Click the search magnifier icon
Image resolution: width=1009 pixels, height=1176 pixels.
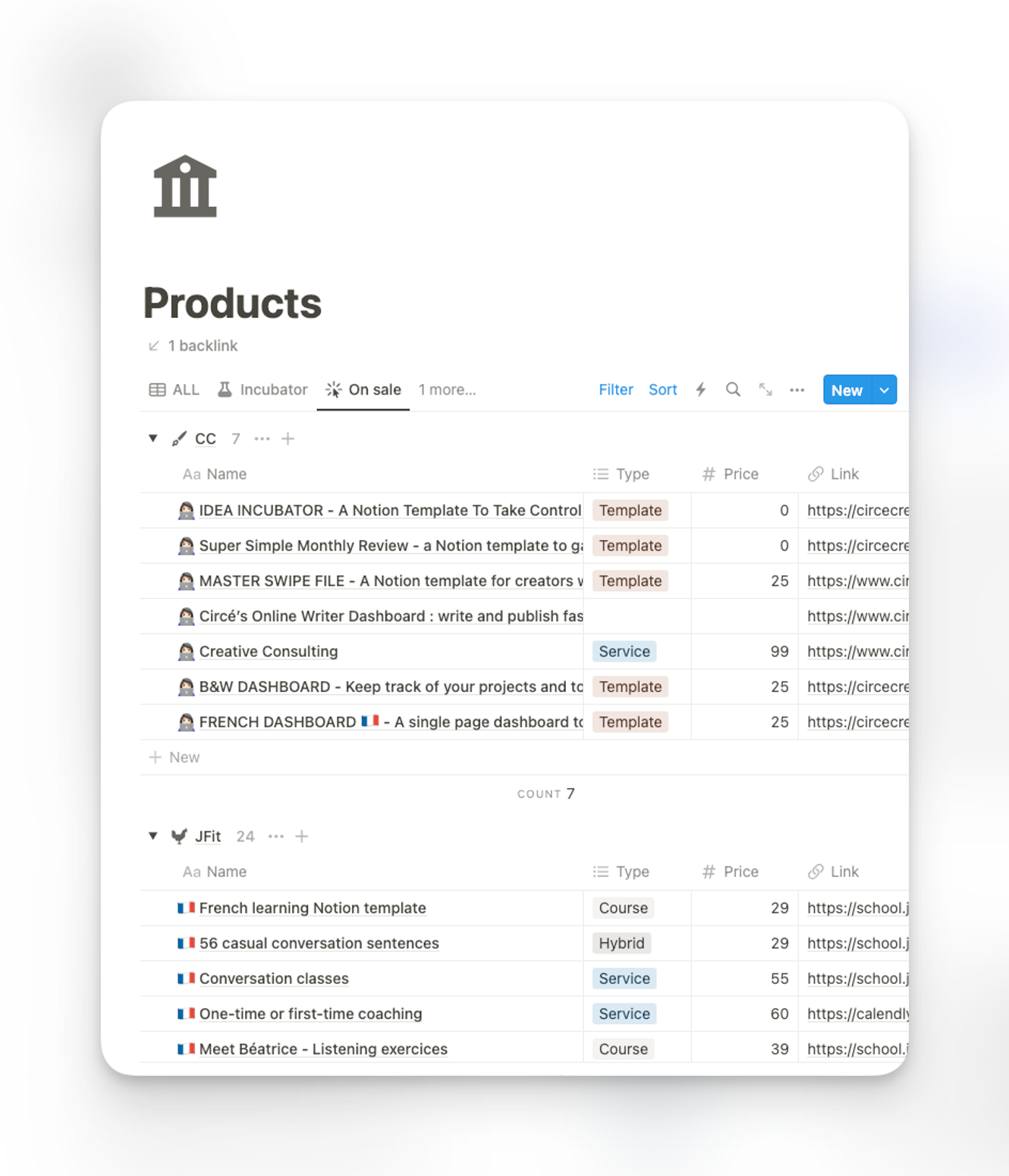click(x=733, y=390)
